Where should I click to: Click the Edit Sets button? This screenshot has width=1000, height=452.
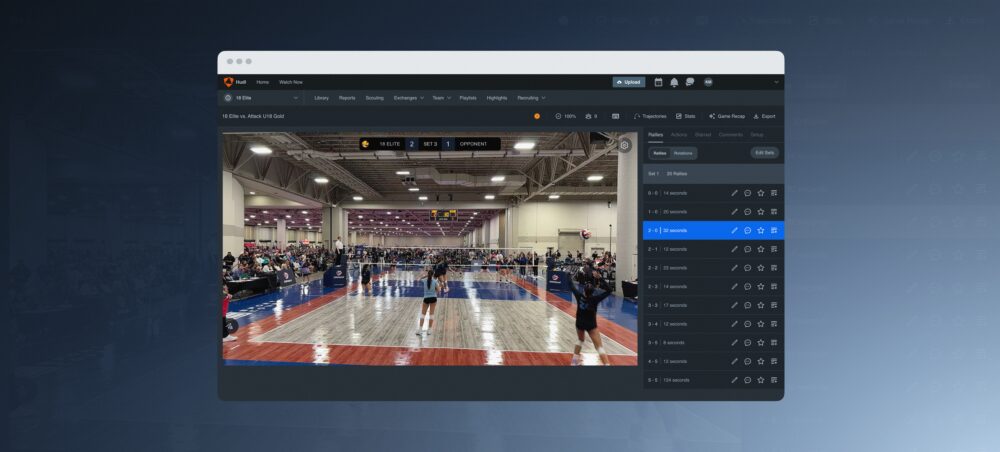point(764,153)
